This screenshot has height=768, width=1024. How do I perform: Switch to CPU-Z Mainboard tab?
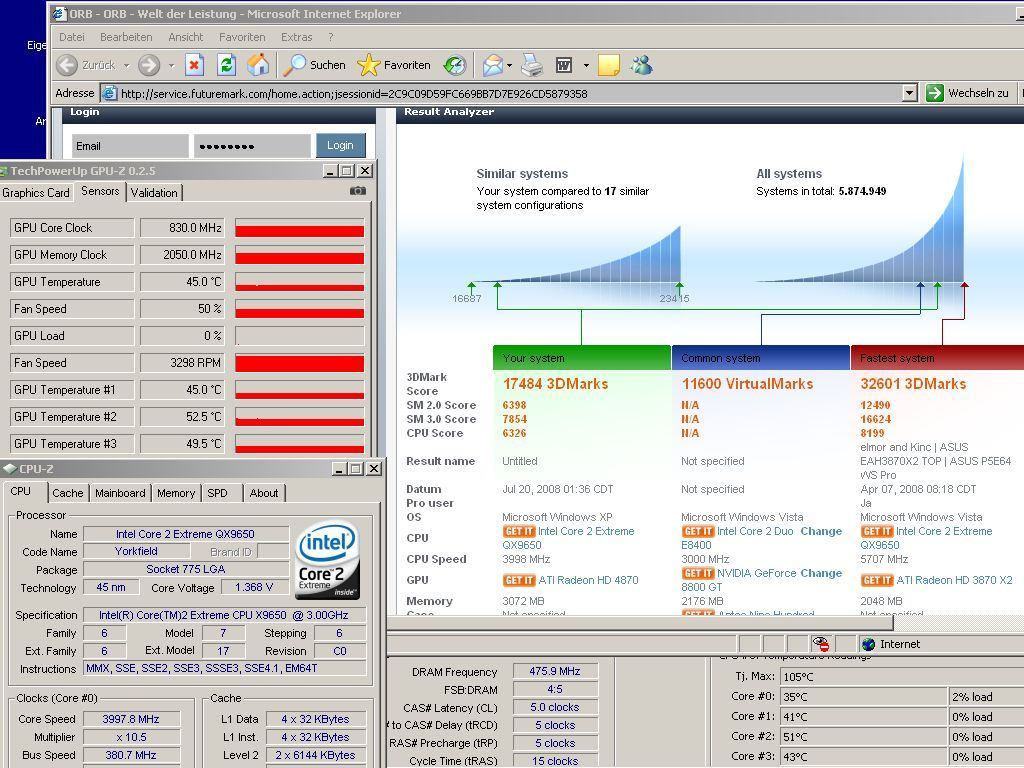(x=120, y=493)
